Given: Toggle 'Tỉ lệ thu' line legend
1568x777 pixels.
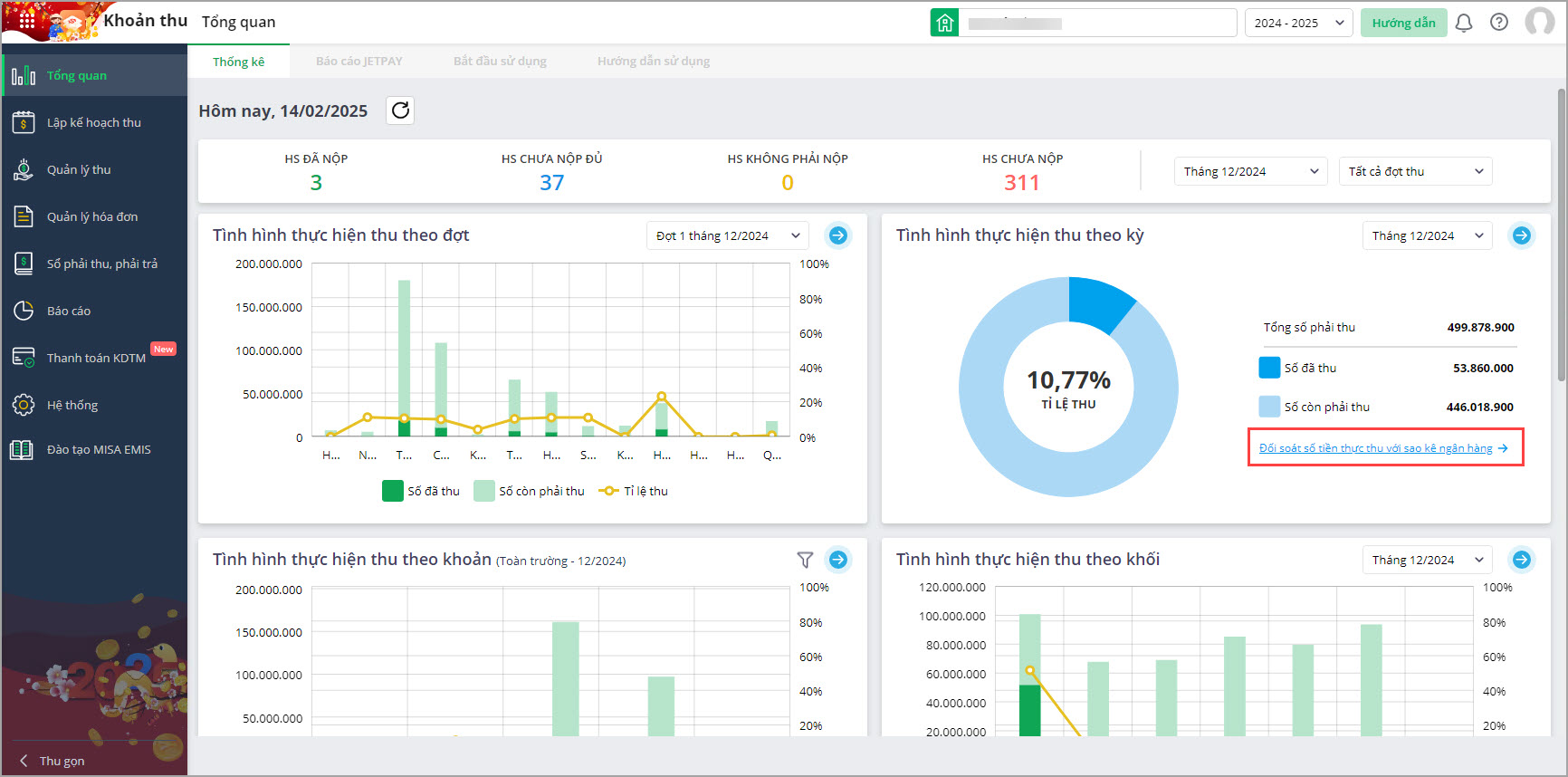Looking at the screenshot, I should [634, 491].
